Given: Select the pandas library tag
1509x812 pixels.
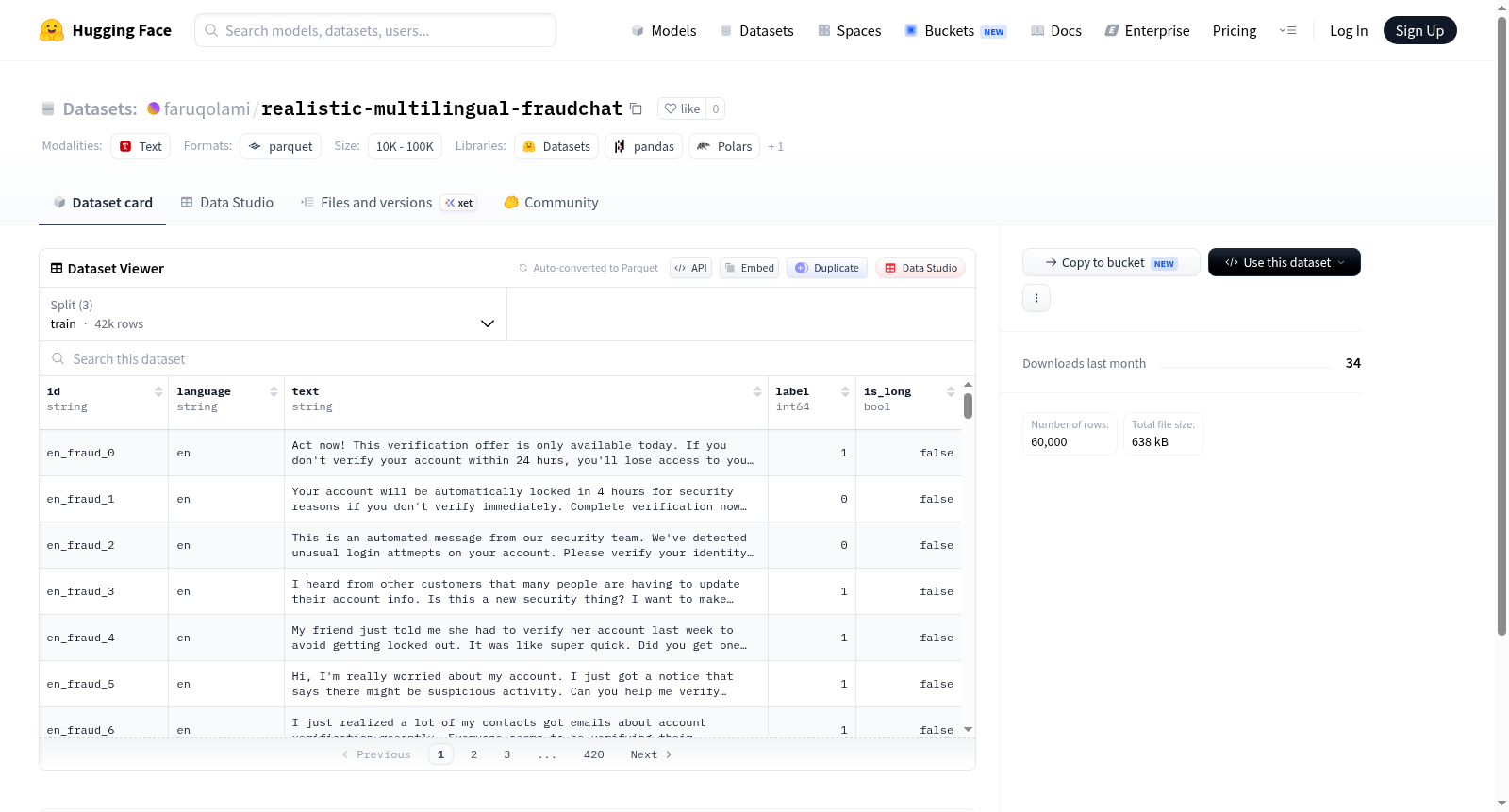Looking at the screenshot, I should 643,146.
